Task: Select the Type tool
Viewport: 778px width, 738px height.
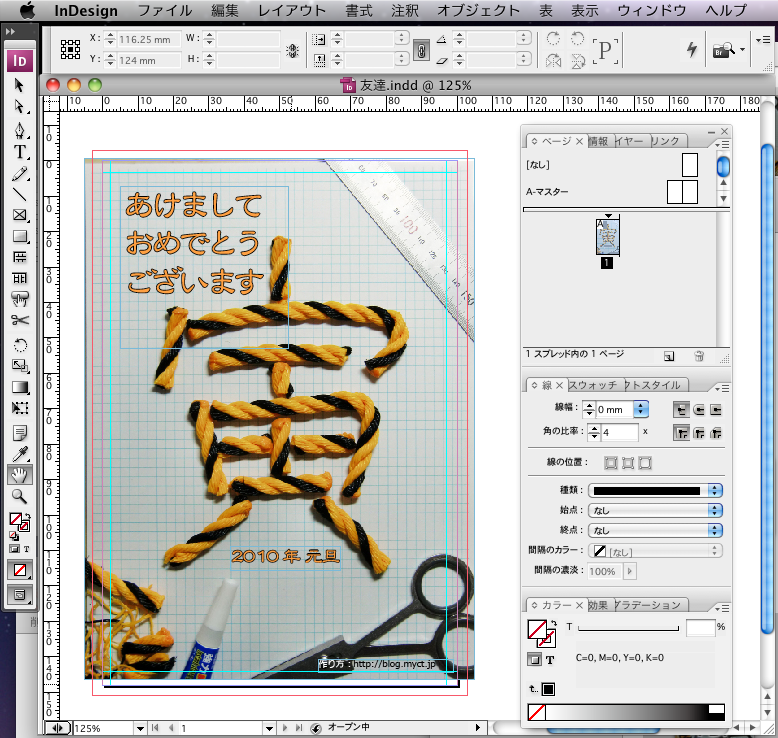Action: (x=19, y=151)
